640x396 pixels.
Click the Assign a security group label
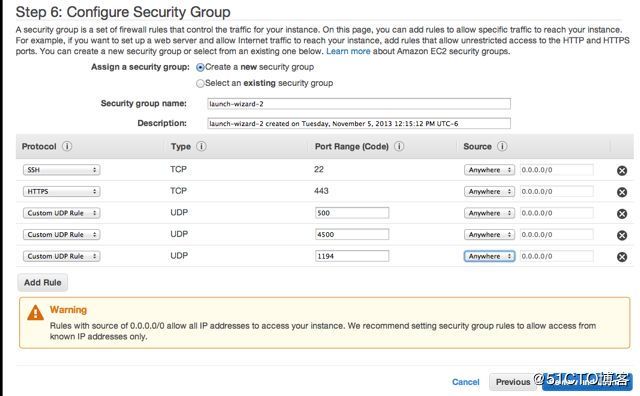point(140,67)
